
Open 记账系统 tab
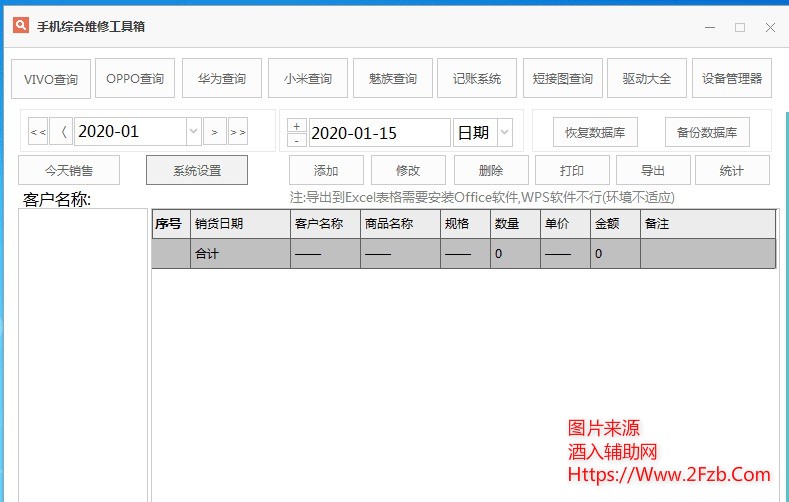click(x=477, y=78)
